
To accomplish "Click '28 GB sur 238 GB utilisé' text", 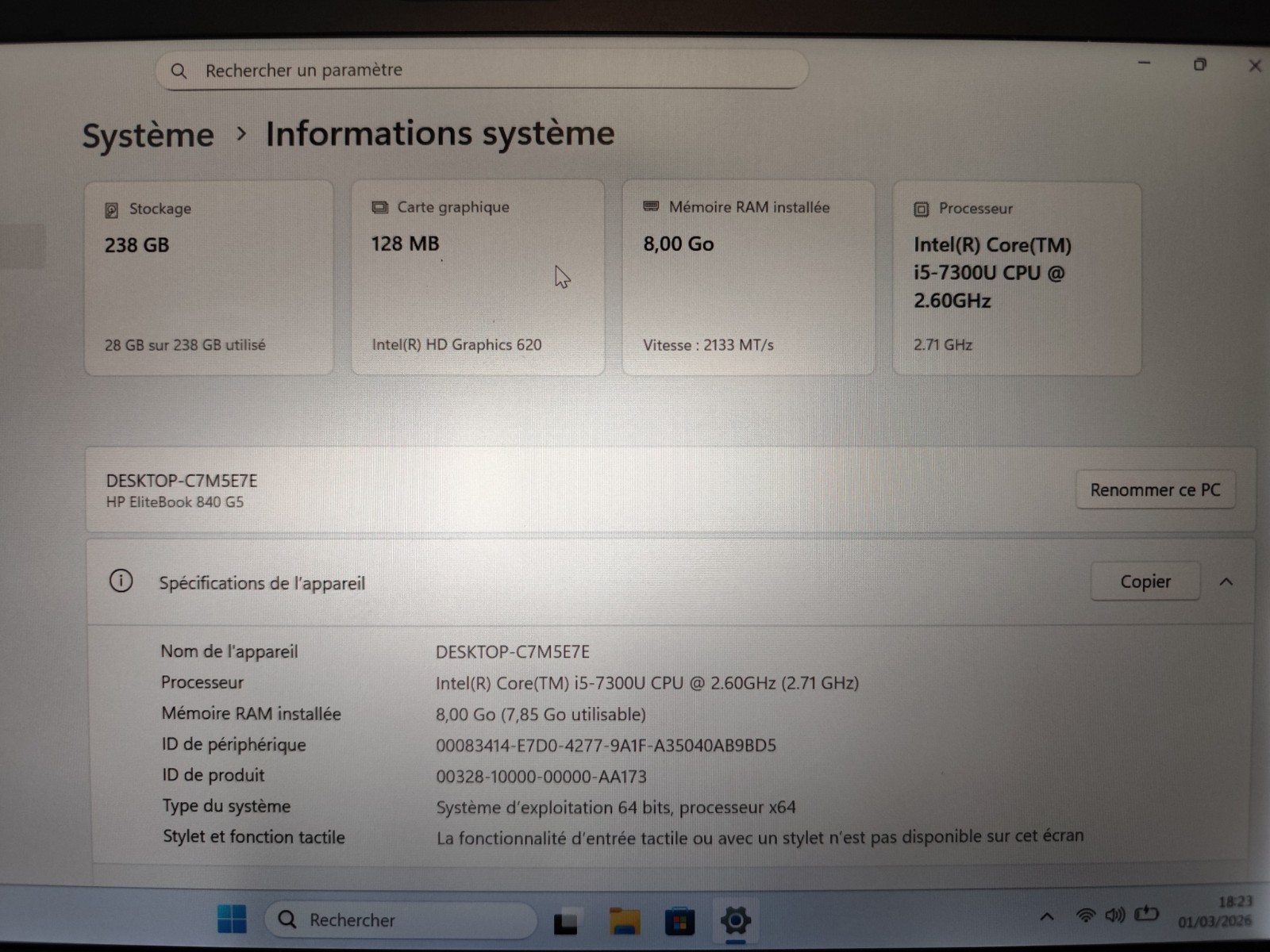I will click(185, 345).
